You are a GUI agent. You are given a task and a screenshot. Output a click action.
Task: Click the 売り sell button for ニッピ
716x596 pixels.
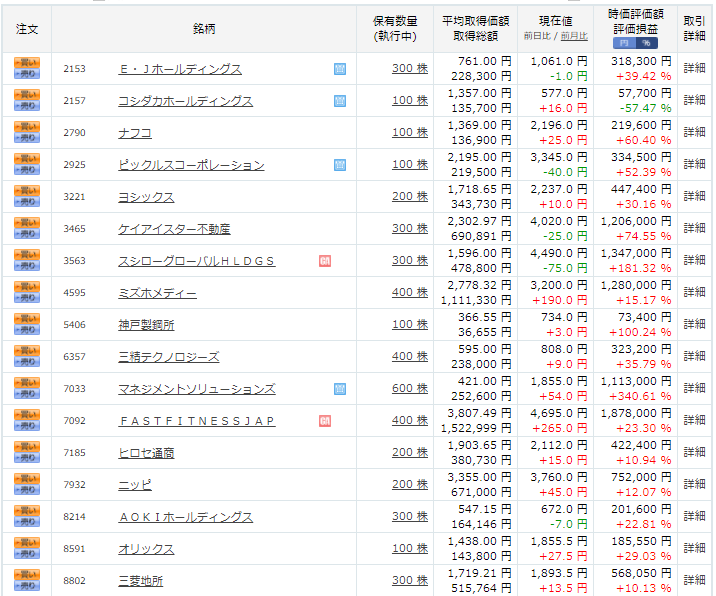coord(27,489)
